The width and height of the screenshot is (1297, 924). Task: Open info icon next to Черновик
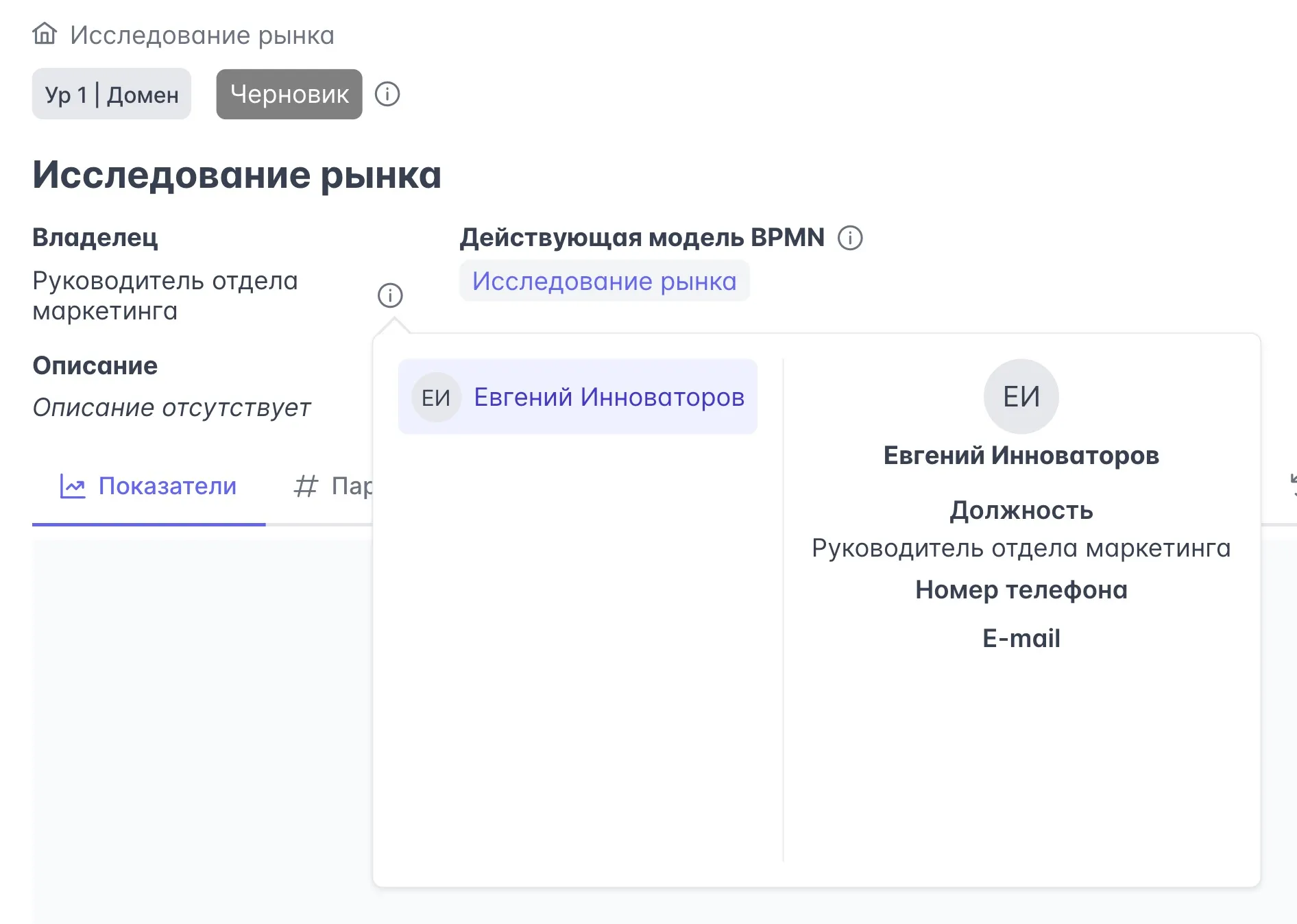[387, 94]
